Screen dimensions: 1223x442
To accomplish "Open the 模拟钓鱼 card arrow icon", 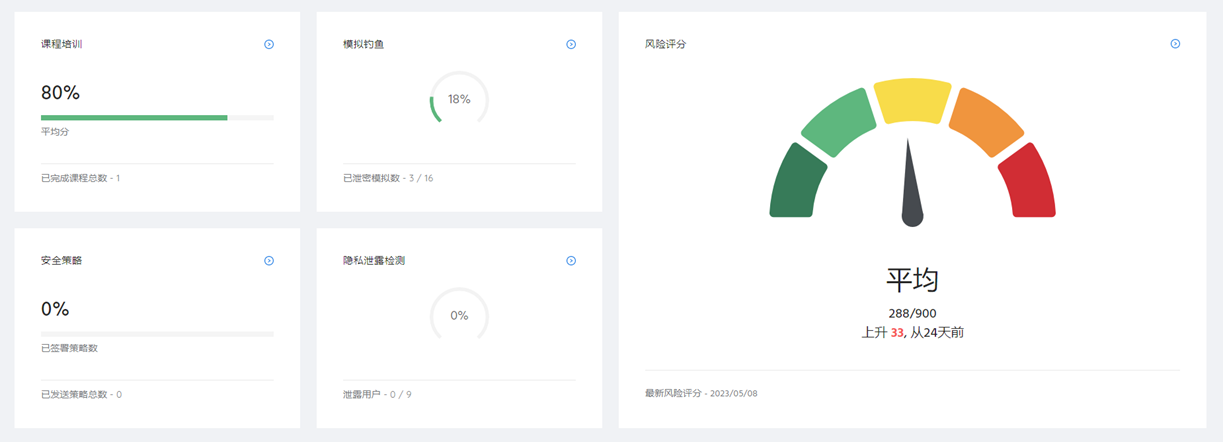I will pyautogui.click(x=571, y=44).
